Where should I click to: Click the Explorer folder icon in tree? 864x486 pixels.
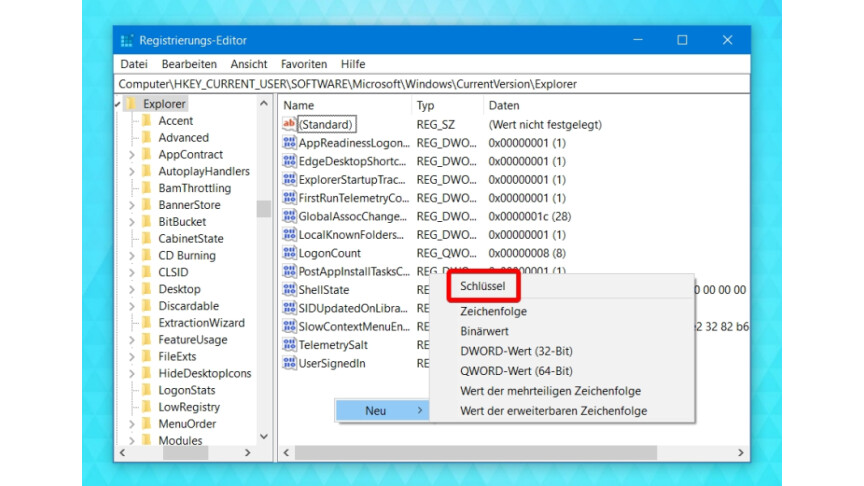coord(131,104)
